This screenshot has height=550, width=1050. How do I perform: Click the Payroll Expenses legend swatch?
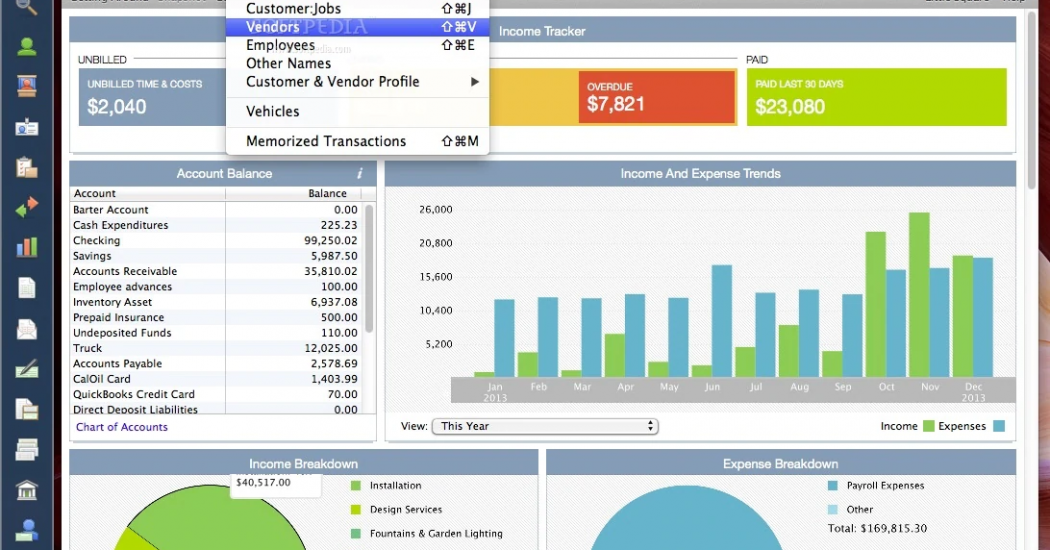(x=832, y=486)
